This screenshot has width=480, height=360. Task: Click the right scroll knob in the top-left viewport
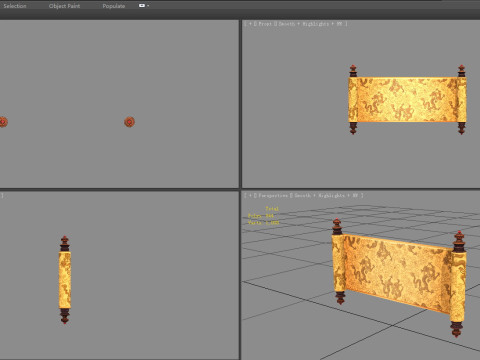(x=129, y=122)
